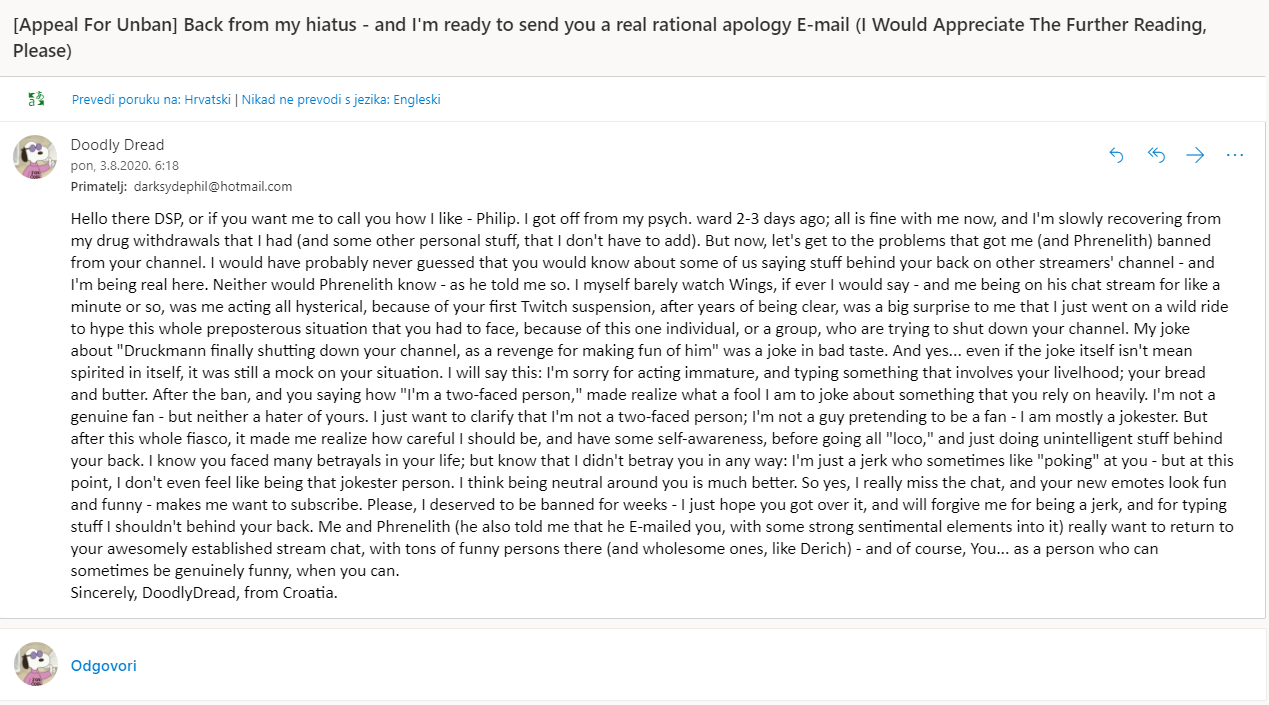
Task: Open the more actions ellipsis menu
Action: tap(1234, 155)
